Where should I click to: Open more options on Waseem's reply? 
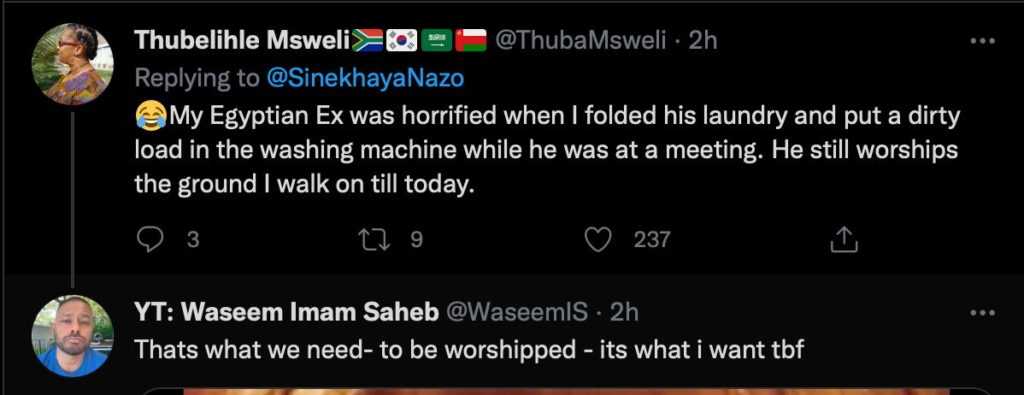982,313
